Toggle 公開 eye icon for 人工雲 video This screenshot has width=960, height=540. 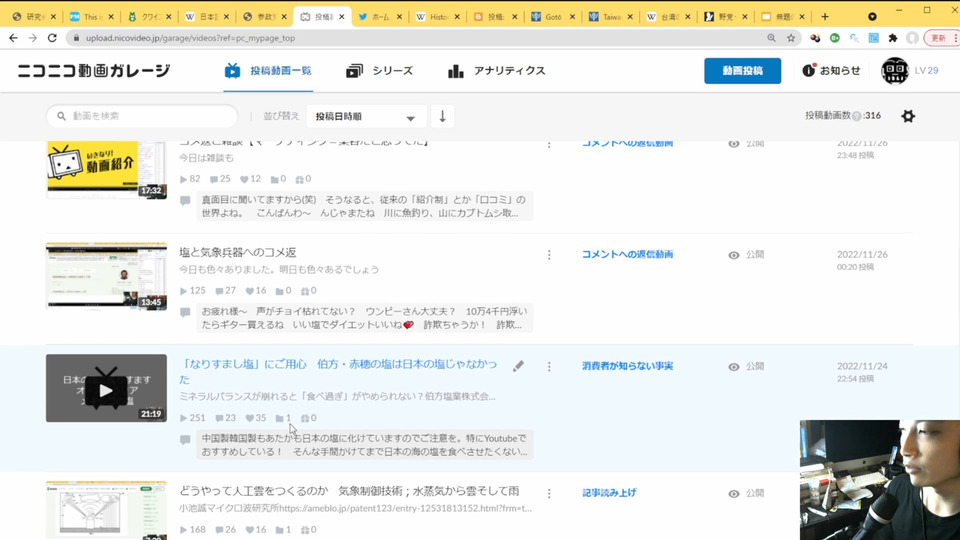tap(734, 493)
